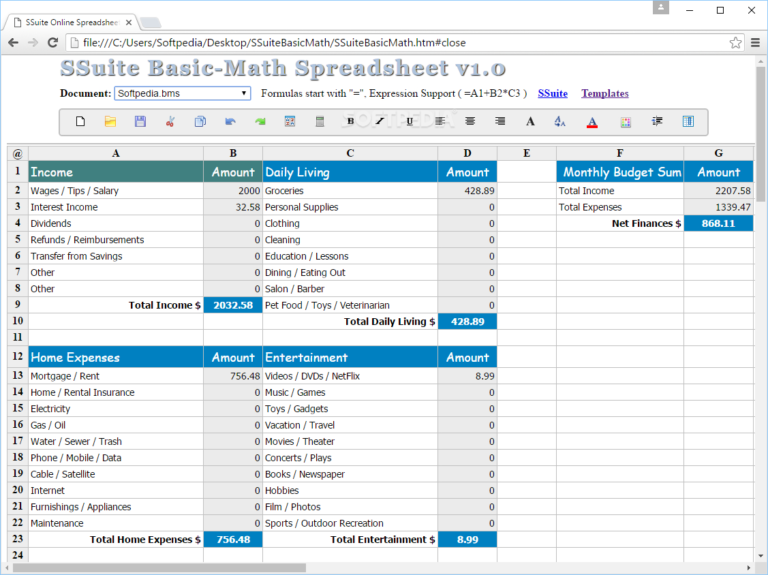Image resolution: width=768 pixels, height=575 pixels.
Task: Click the scroll down arrow of the vertical scrollbar
Action: click(760, 556)
